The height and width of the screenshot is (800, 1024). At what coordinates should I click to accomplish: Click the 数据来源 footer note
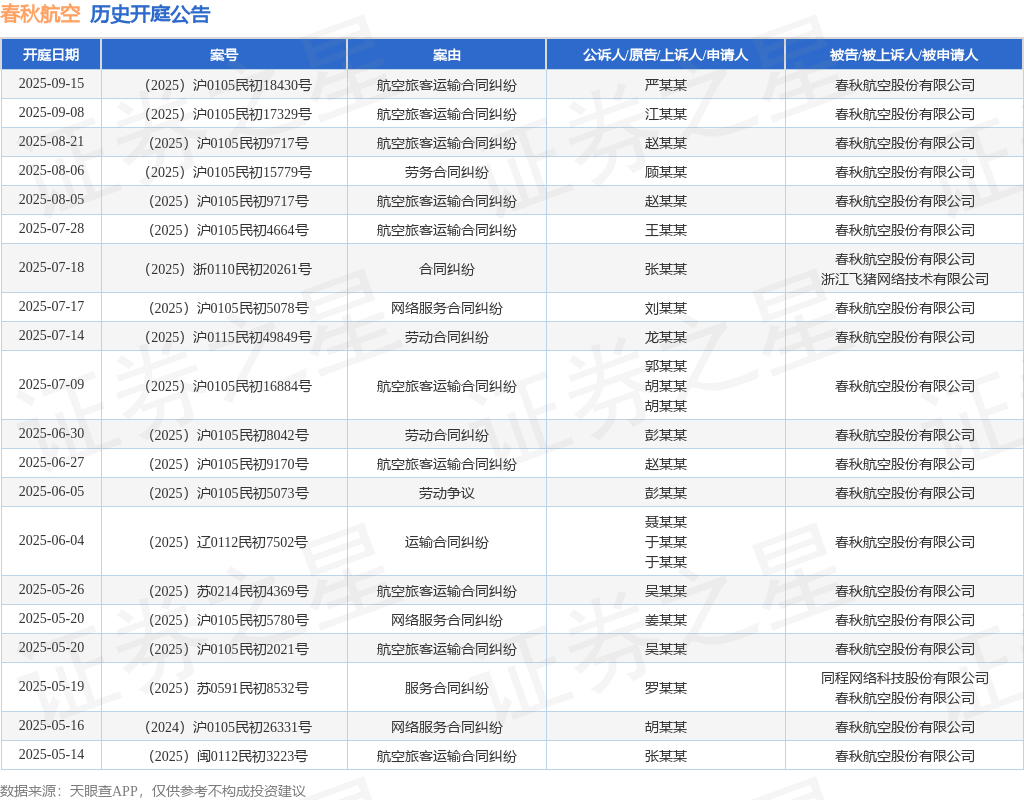[153, 791]
